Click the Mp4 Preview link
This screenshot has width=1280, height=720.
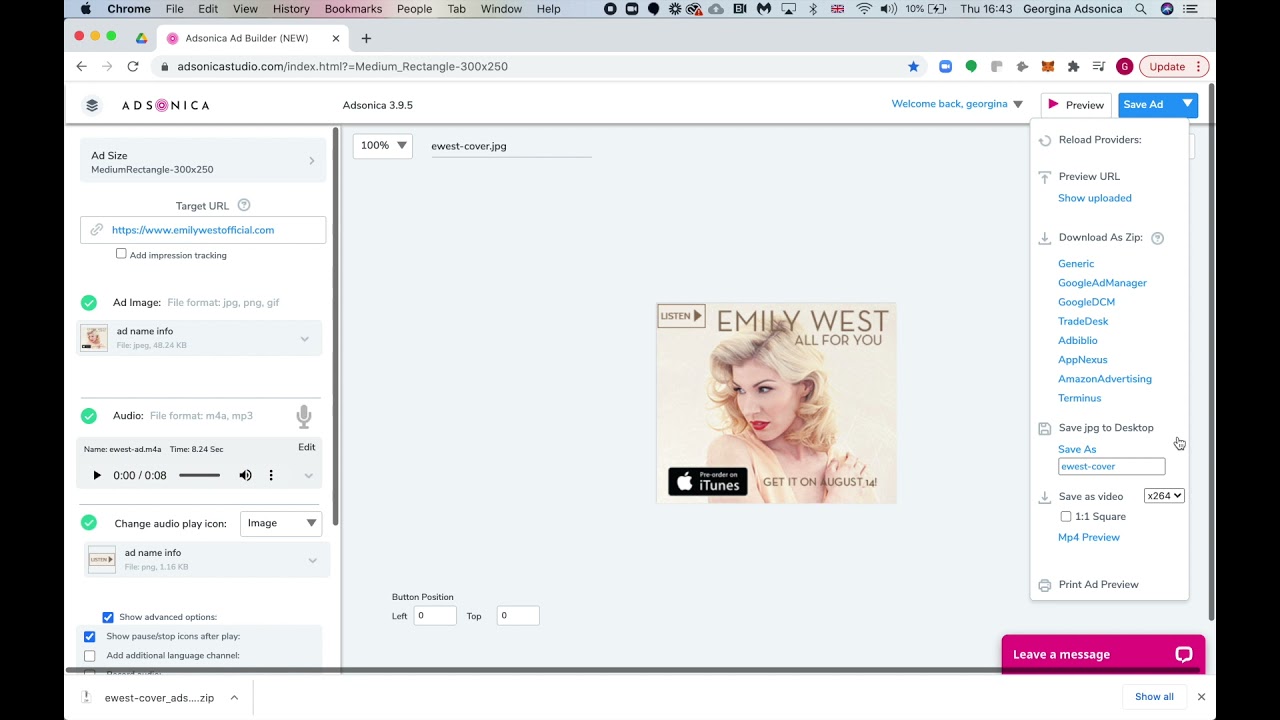[1089, 537]
